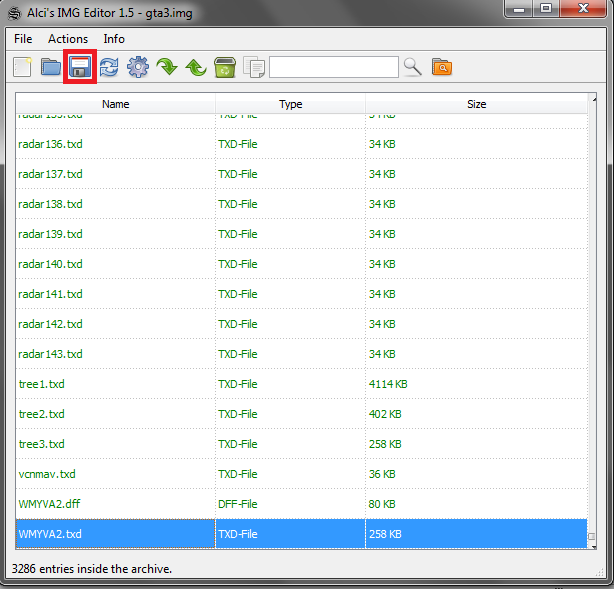This screenshot has width=614, height=589.
Task: Click the magnifying glass search icon
Action: (412, 67)
